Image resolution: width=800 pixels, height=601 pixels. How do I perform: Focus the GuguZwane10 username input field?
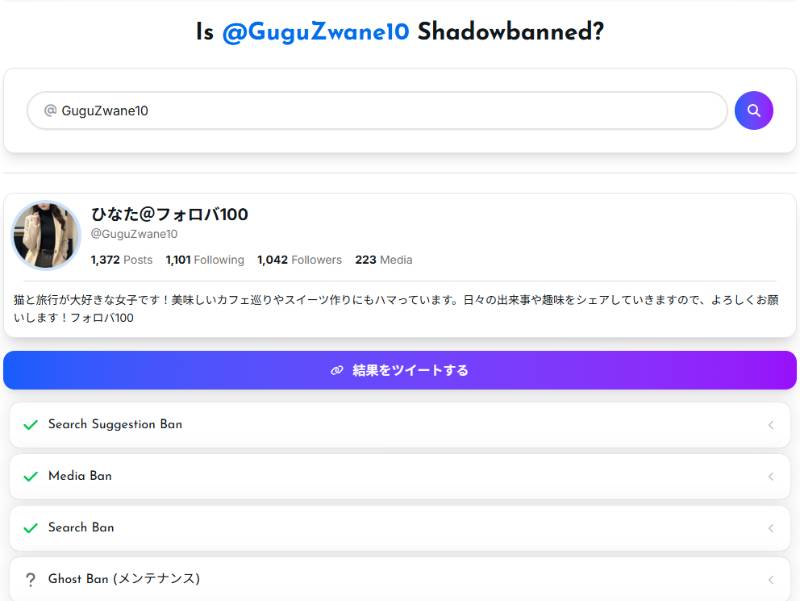tap(377, 110)
